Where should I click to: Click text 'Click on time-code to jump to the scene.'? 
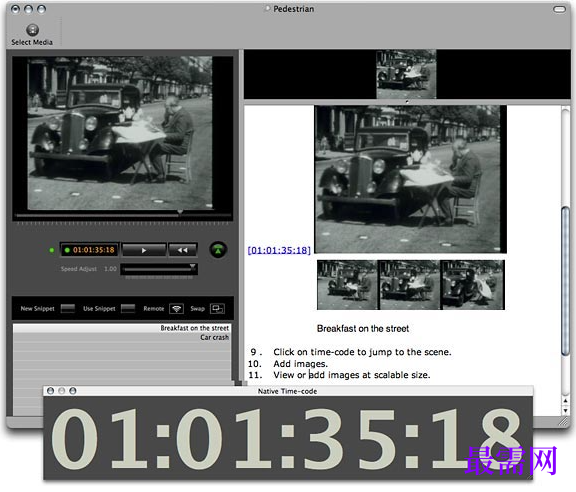362,352
